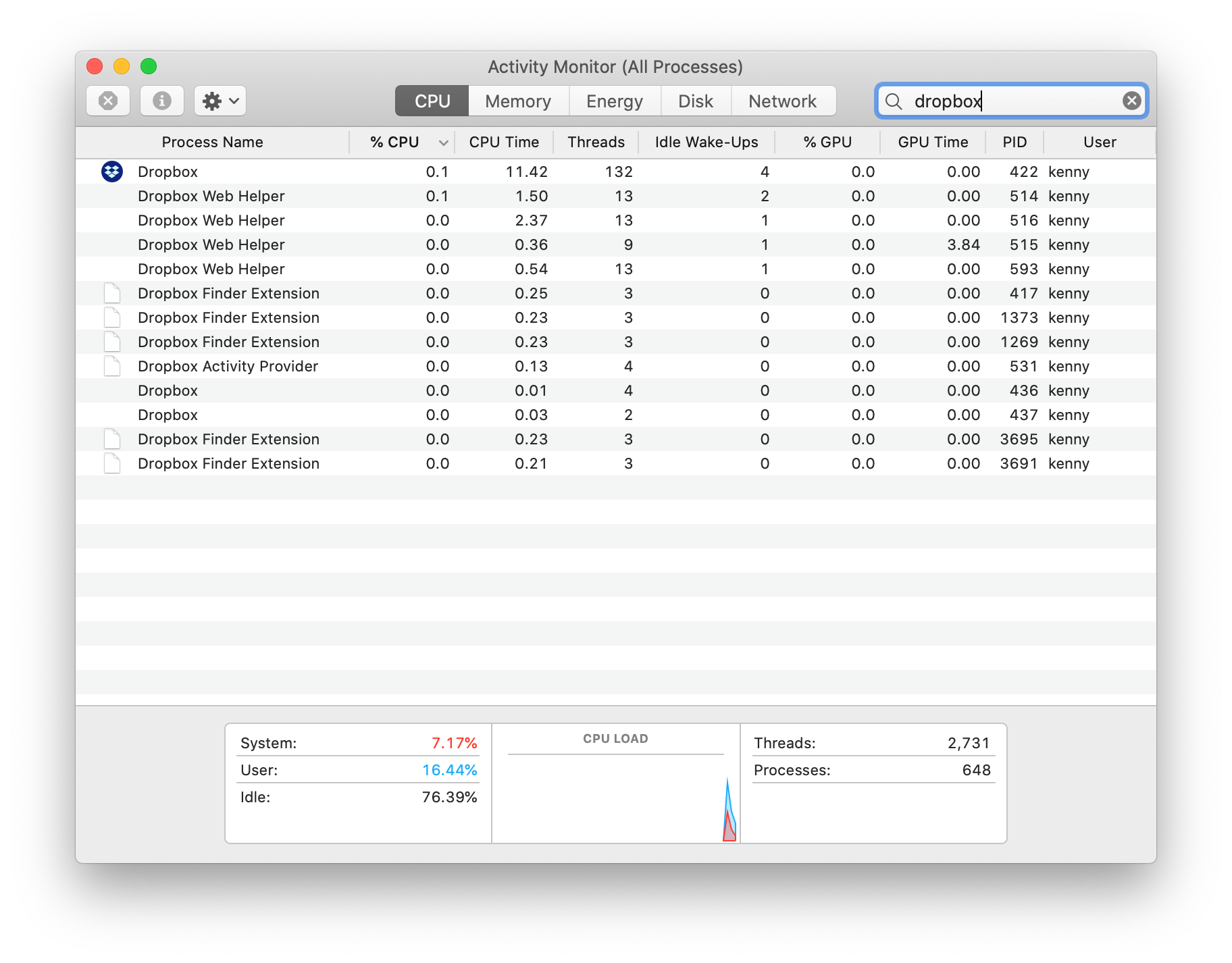Click document icon beside PID 3695 row
This screenshot has width=1232, height=963.
coord(112,439)
